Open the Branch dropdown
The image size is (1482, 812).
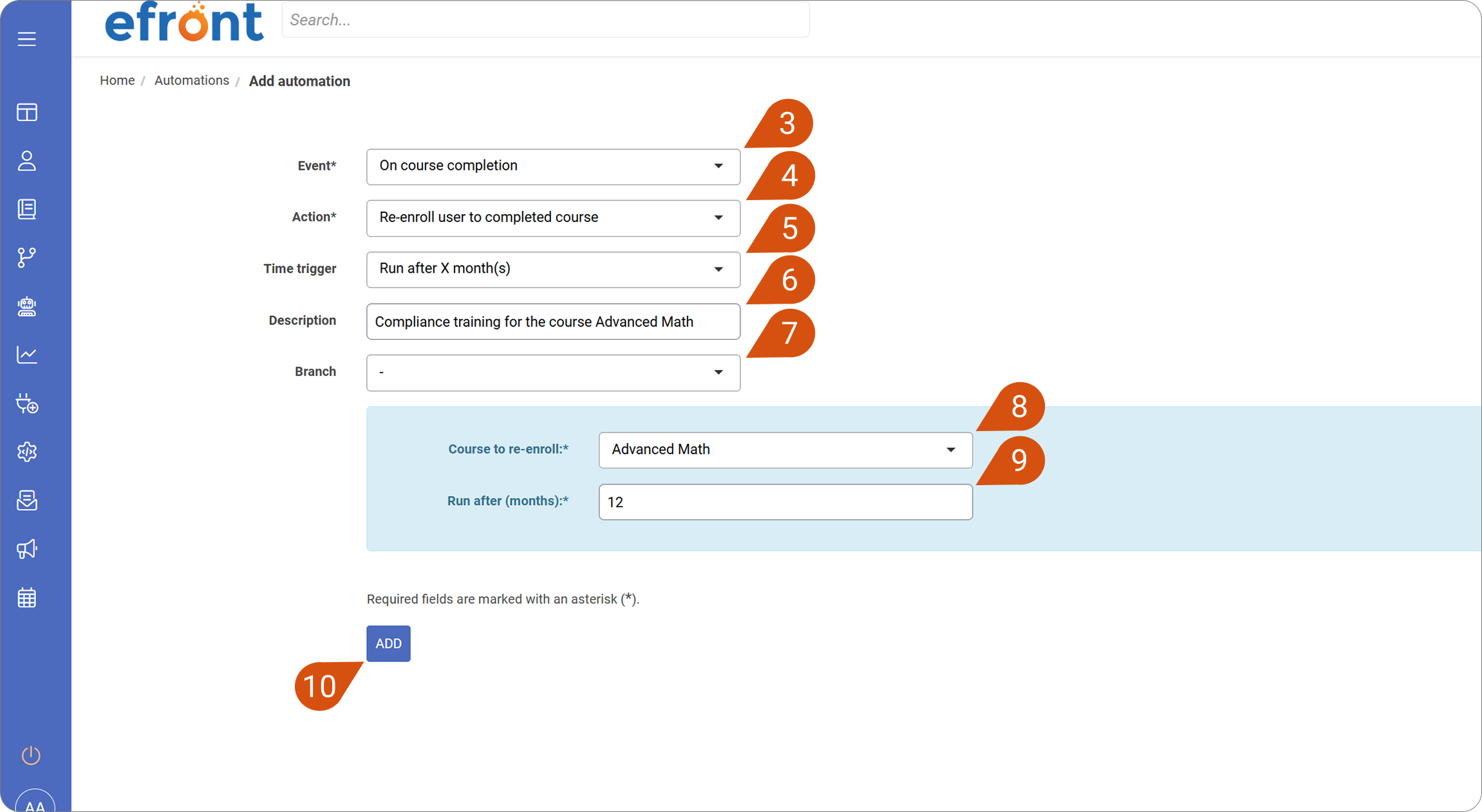[553, 373]
